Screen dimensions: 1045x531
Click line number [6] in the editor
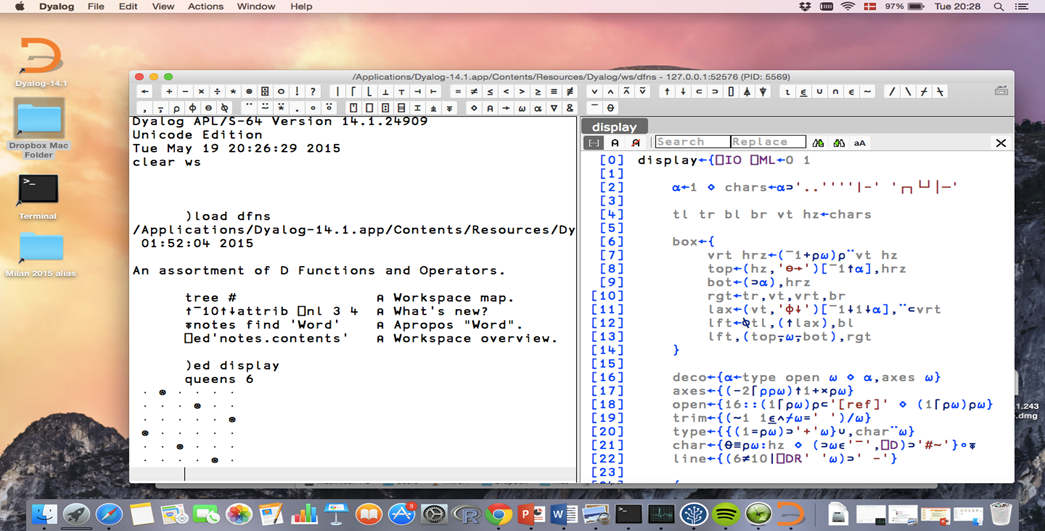(611, 242)
